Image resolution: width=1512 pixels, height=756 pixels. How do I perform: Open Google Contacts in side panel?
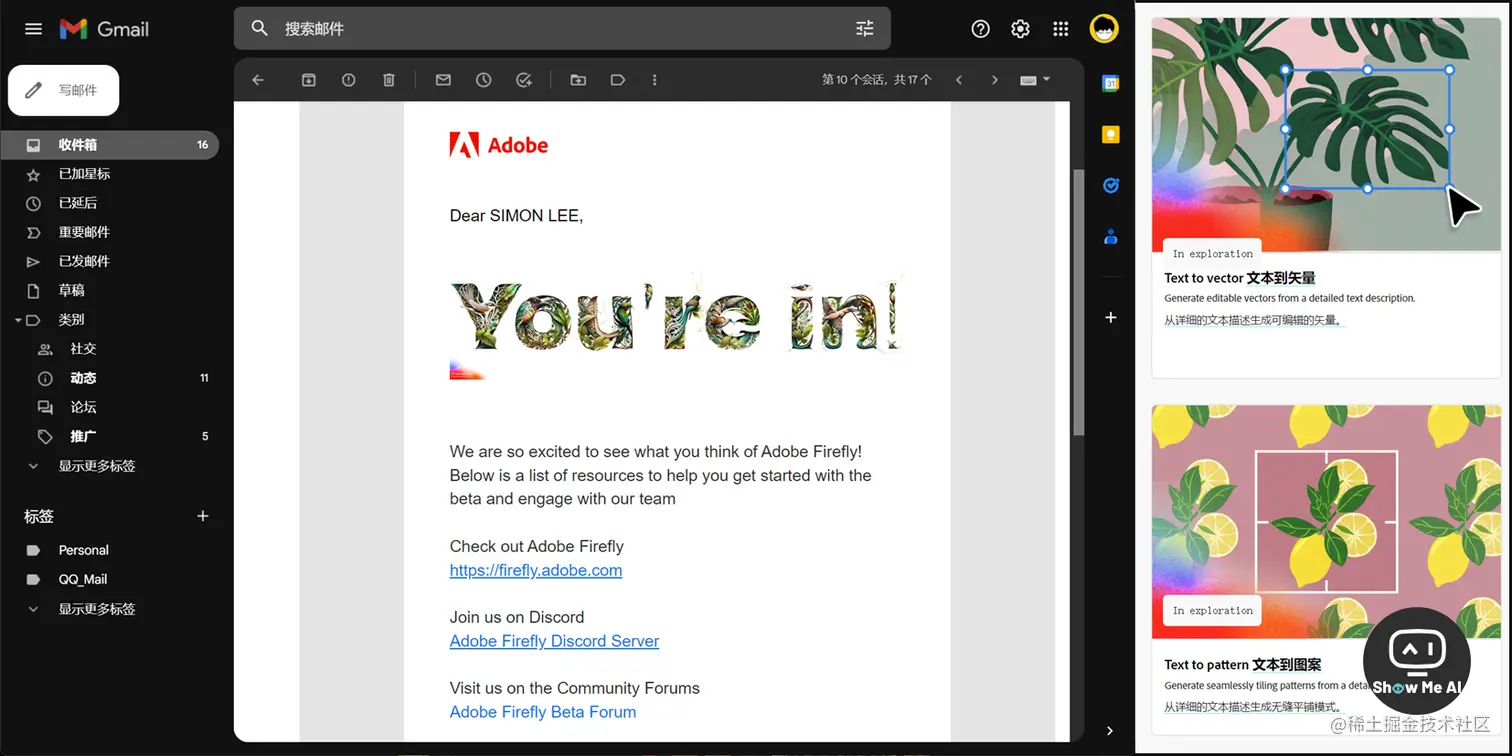[x=1110, y=237]
